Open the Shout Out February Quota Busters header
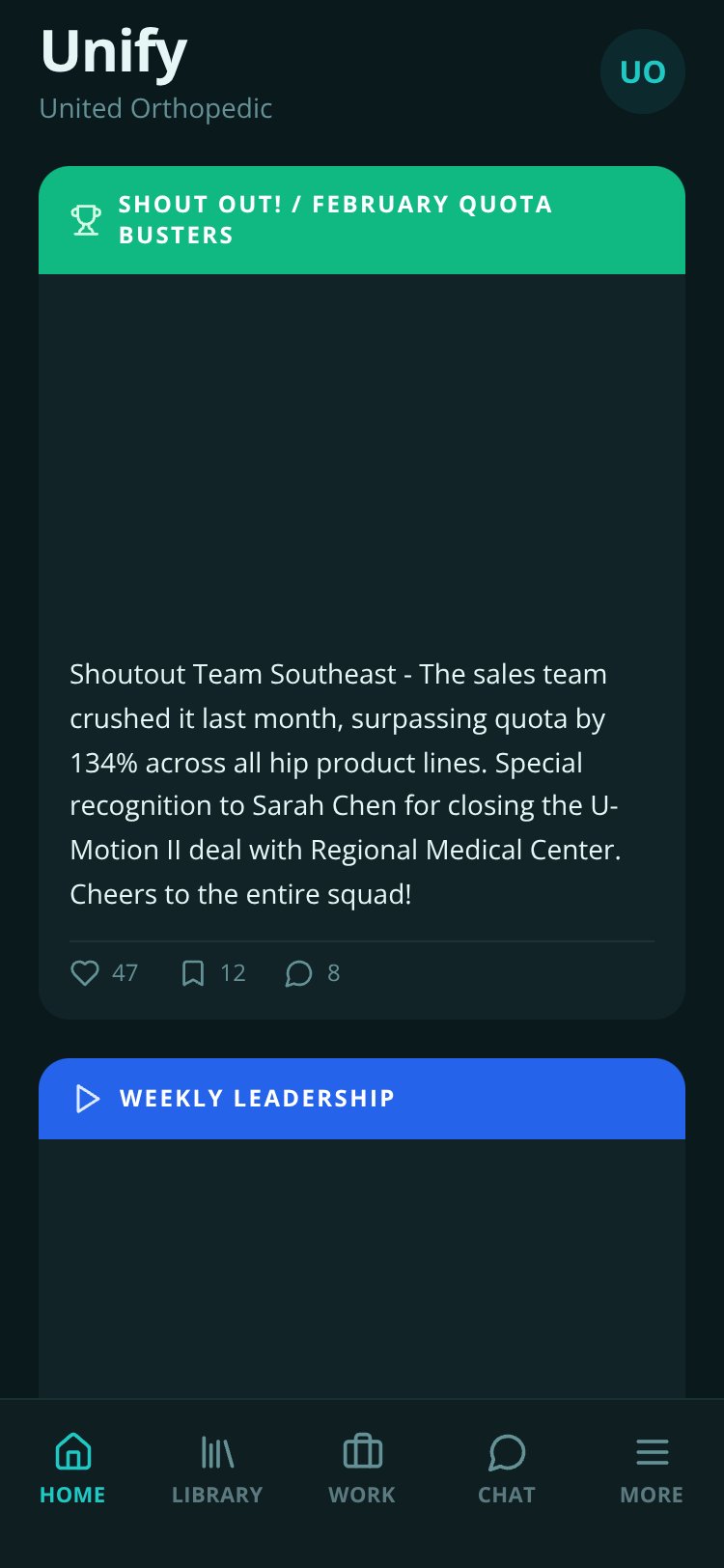Viewport: 724px width, 1568px height. click(362, 220)
